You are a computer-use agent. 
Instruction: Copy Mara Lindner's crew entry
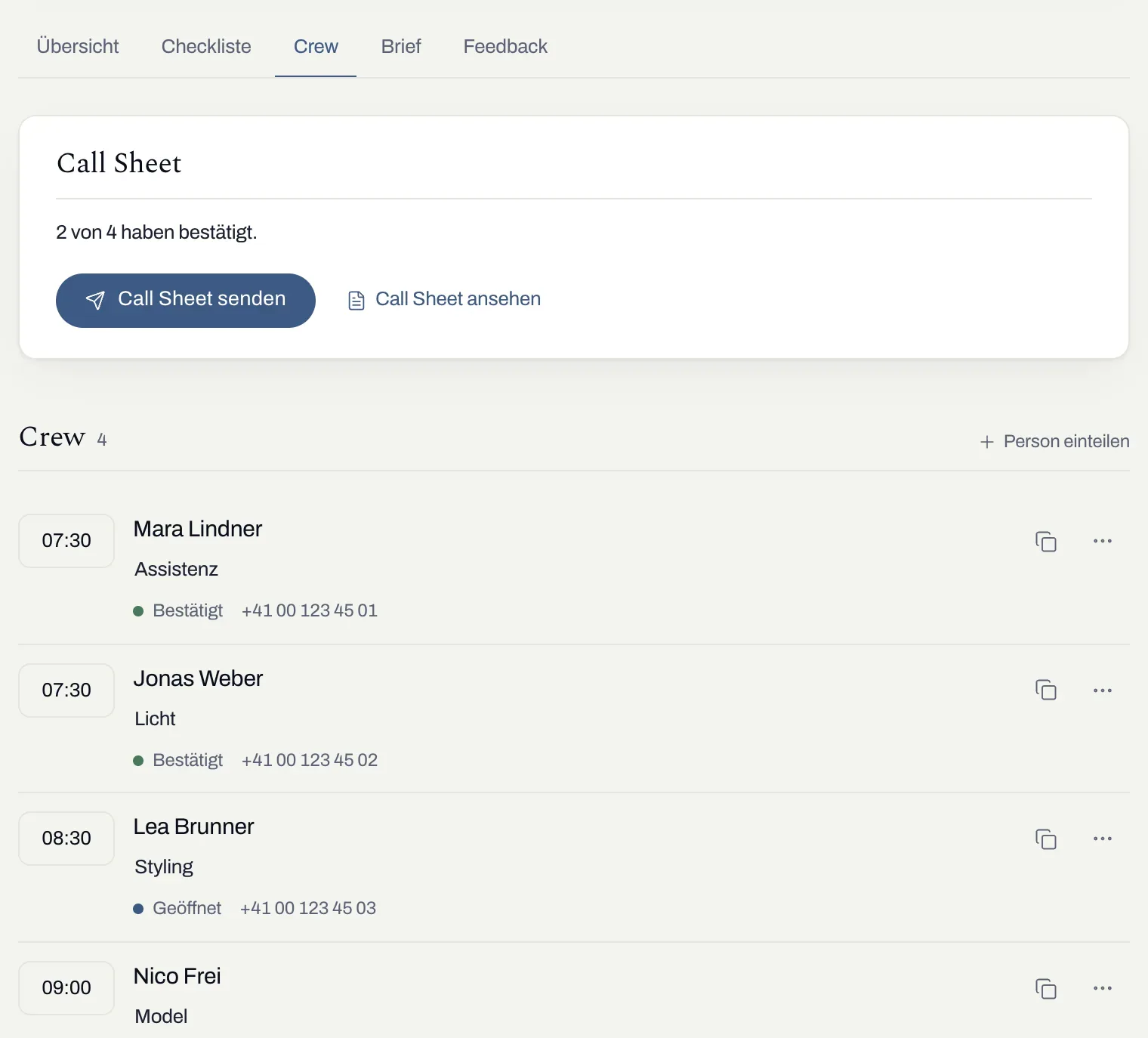click(x=1046, y=541)
